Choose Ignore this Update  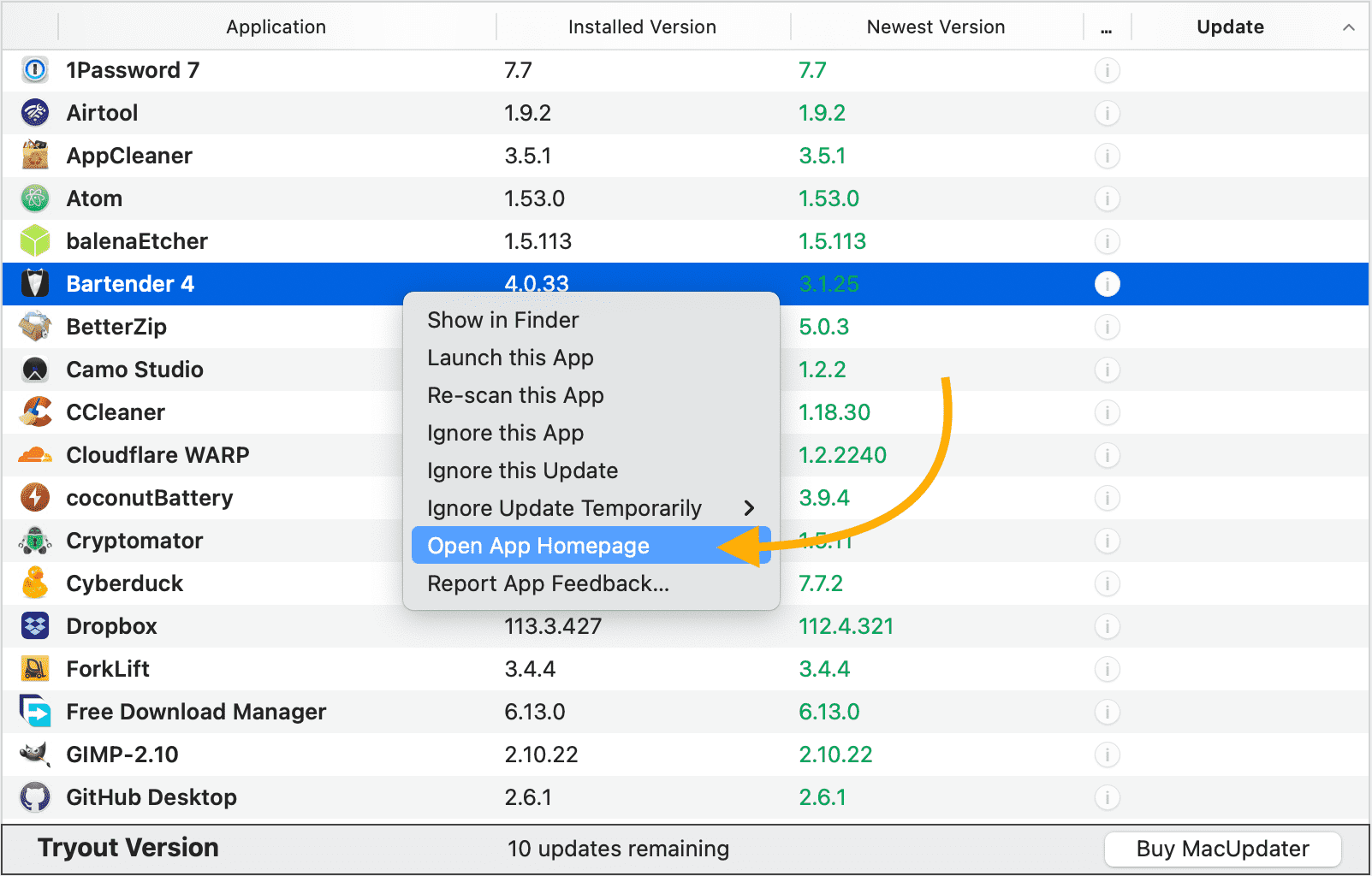click(591, 471)
